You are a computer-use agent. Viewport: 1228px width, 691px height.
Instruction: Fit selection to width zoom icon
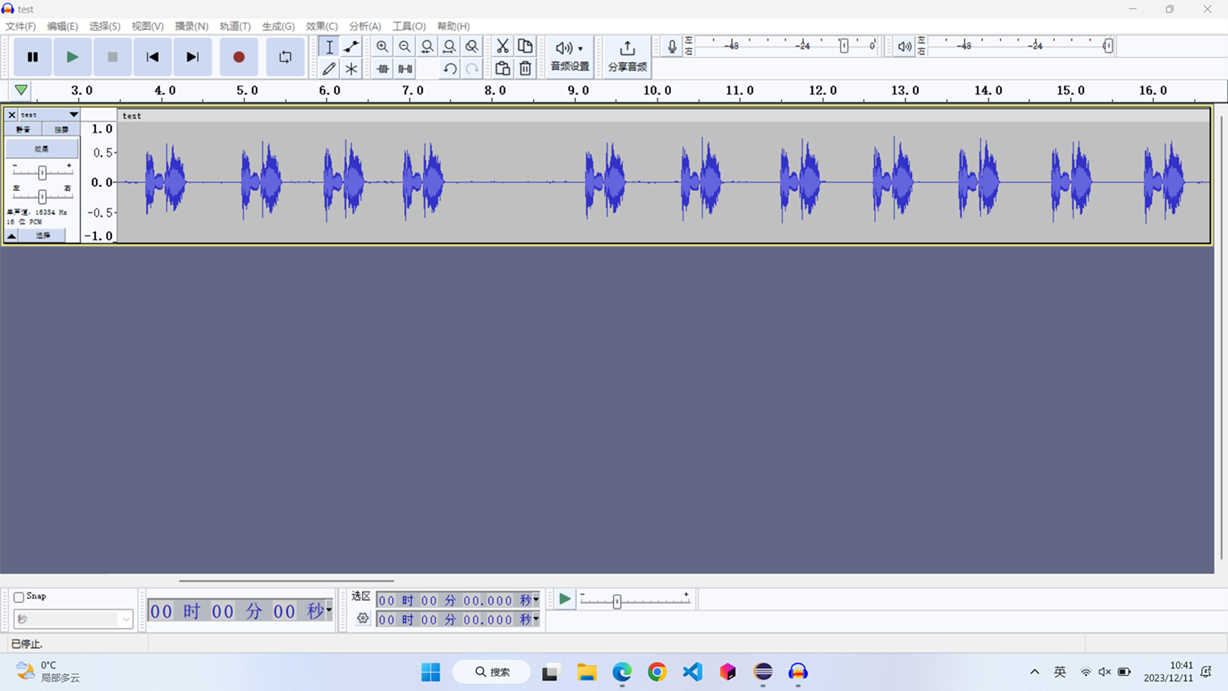427,47
